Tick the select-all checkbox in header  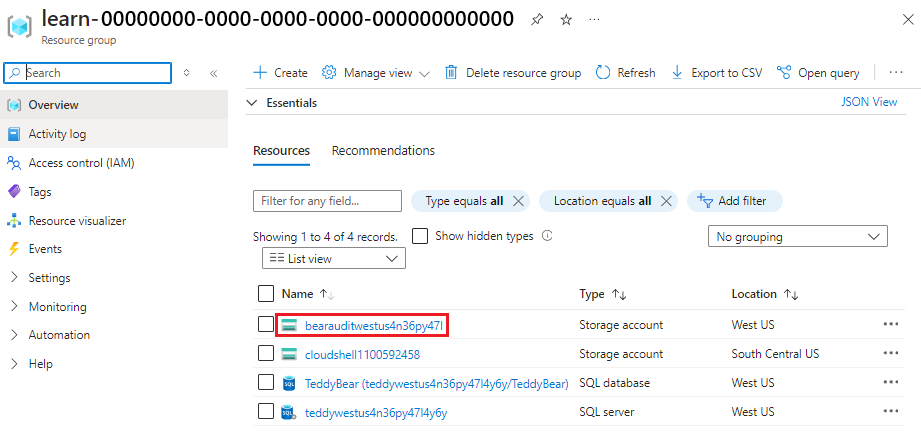[266, 293]
